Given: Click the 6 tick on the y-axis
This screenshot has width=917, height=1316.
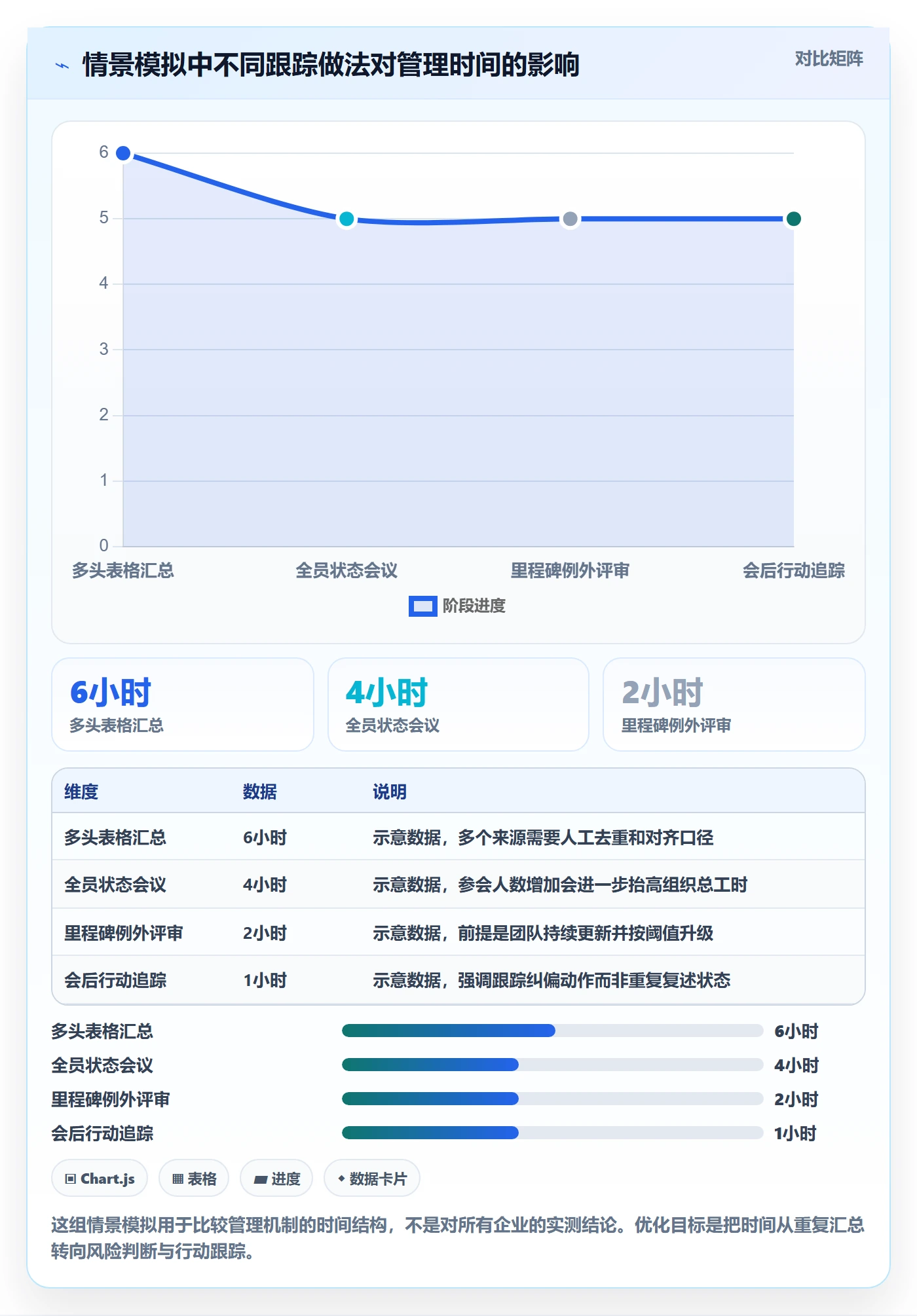Looking at the screenshot, I should pos(103,153).
